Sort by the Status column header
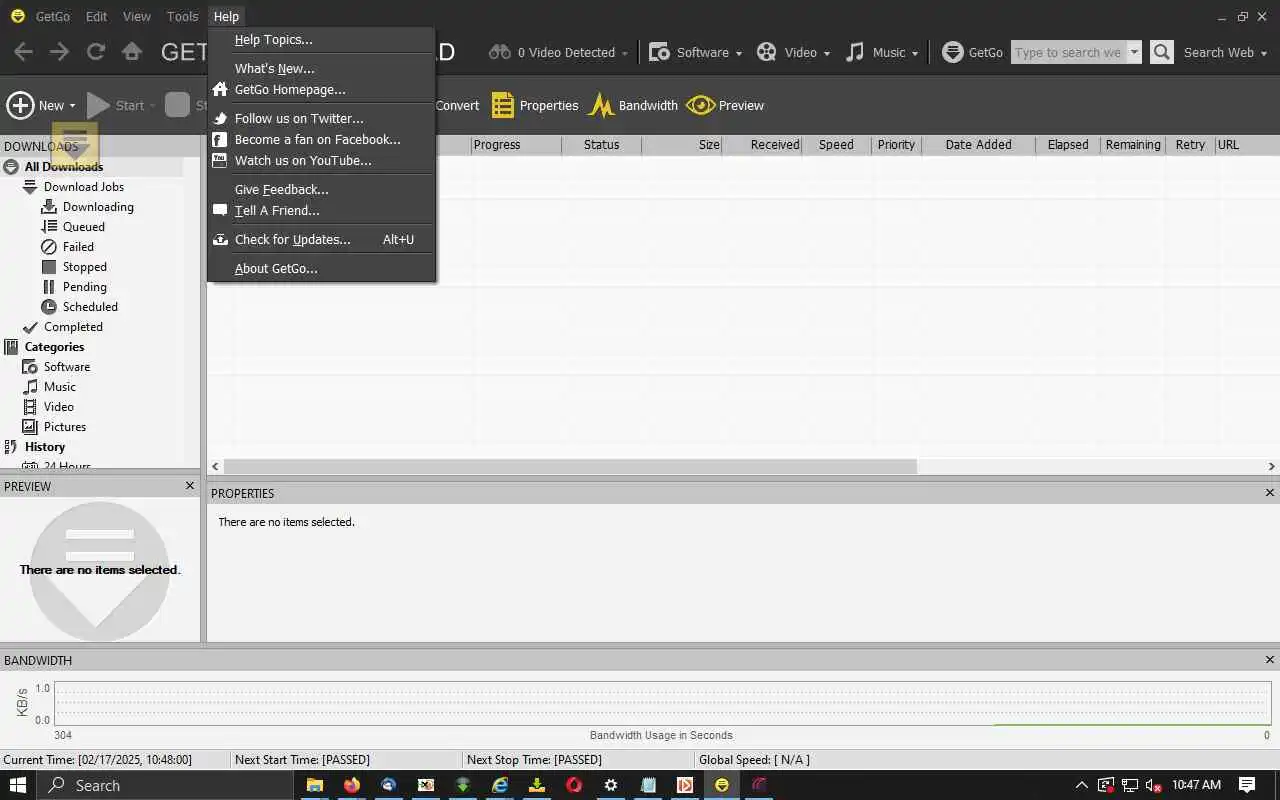 point(601,145)
